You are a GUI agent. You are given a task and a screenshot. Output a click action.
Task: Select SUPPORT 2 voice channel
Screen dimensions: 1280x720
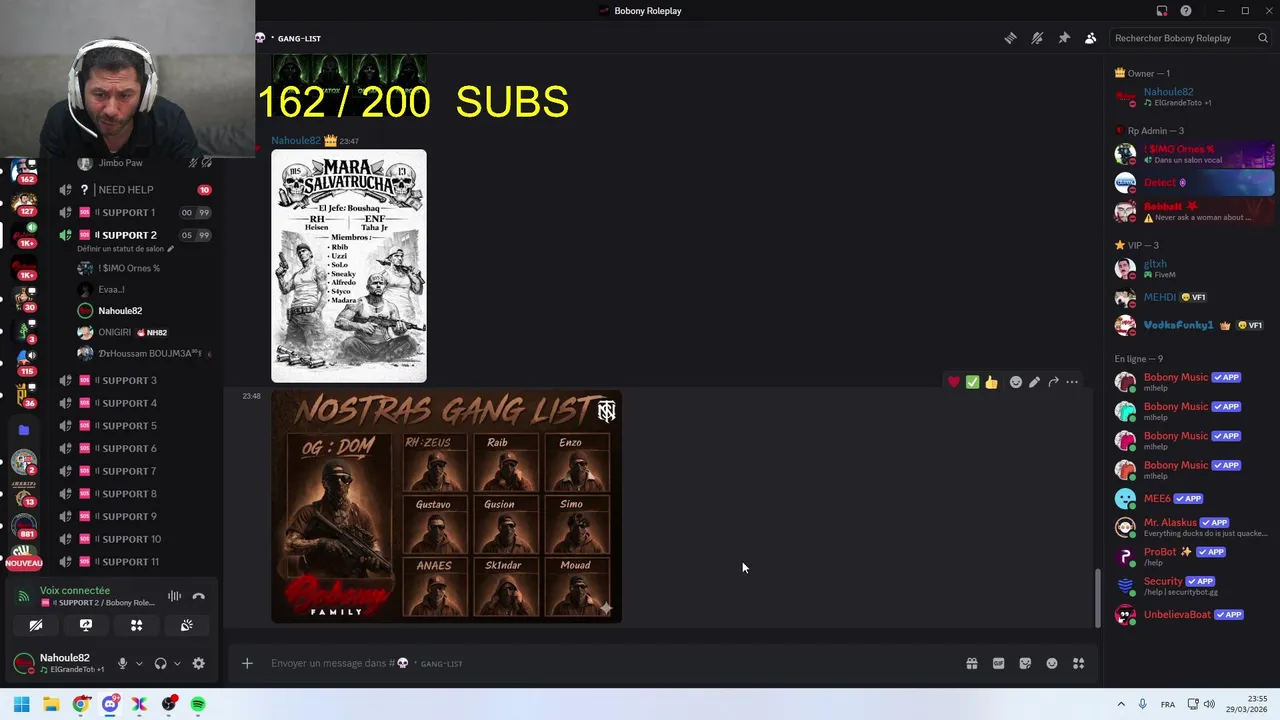point(136,235)
